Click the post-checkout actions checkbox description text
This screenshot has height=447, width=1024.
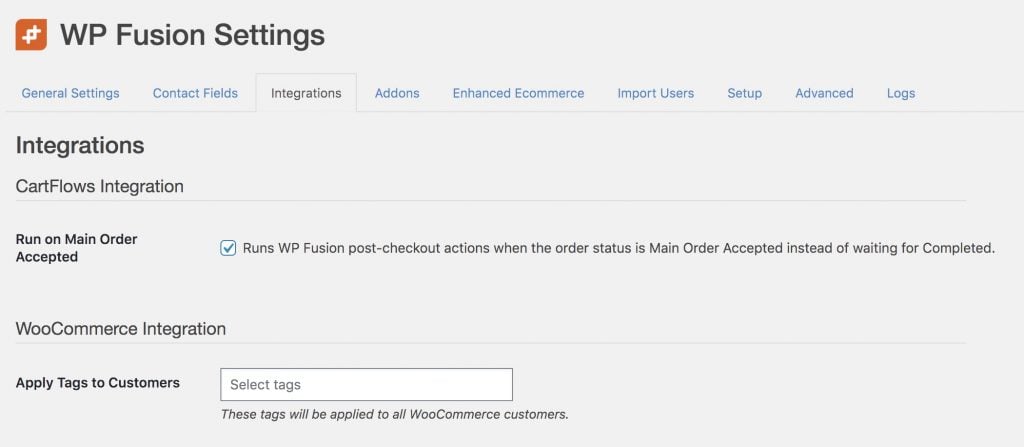tap(618, 248)
